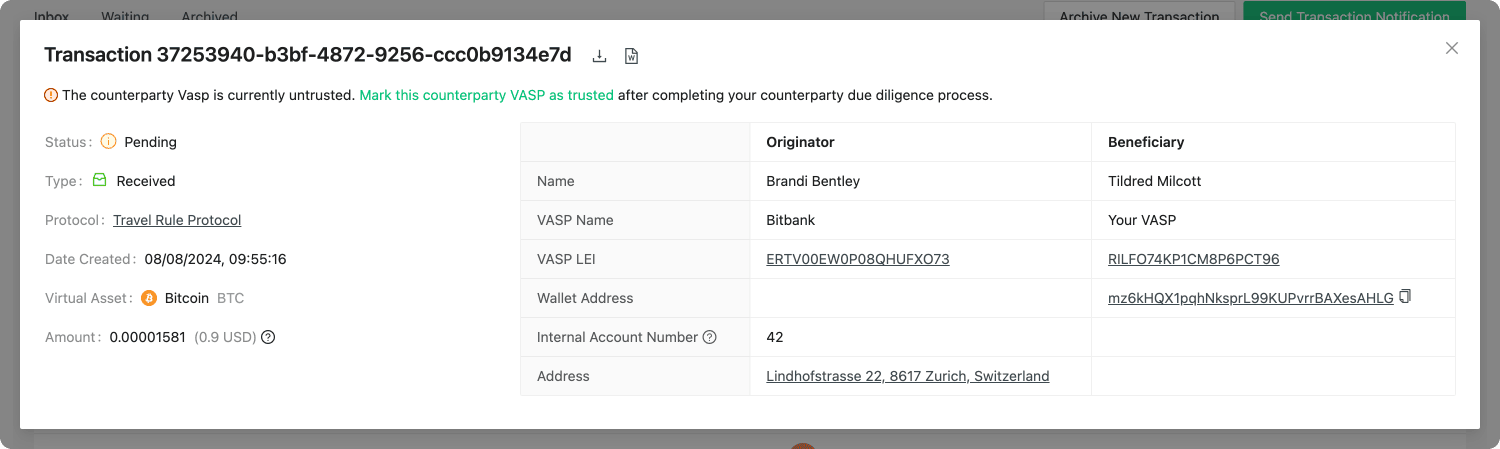Viewport: 1500px width, 449px height.
Task: Click the orange Bitcoin asset icon
Action: (x=149, y=298)
